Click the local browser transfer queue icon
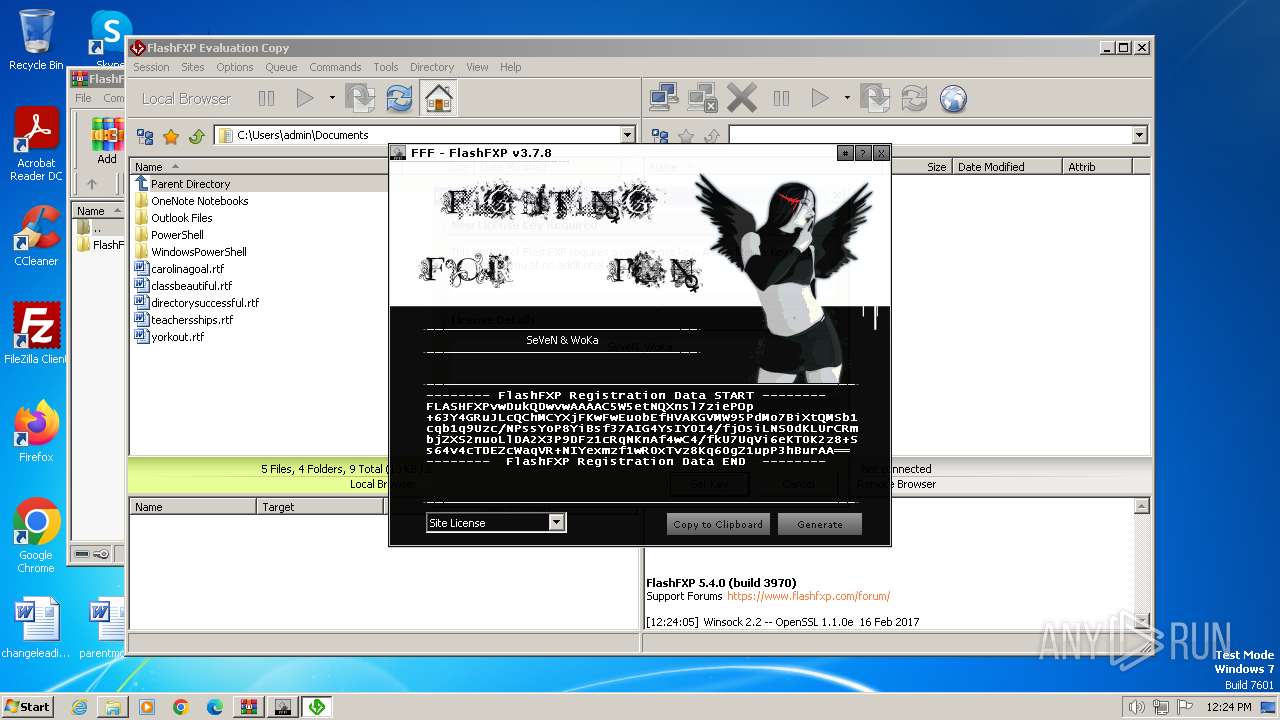This screenshot has height=720, width=1280. click(x=360, y=98)
